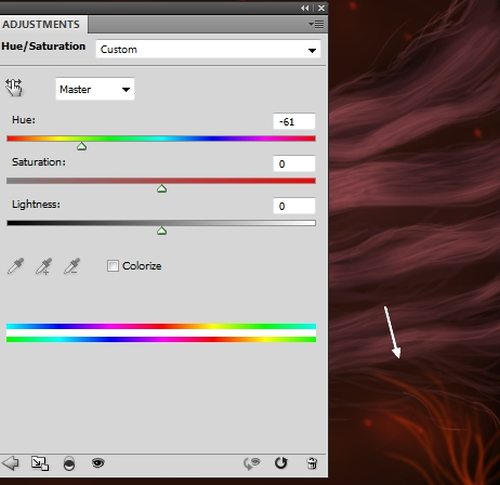Choose the Add to Sample eyedropper
The image size is (500, 485).
[x=44, y=266]
